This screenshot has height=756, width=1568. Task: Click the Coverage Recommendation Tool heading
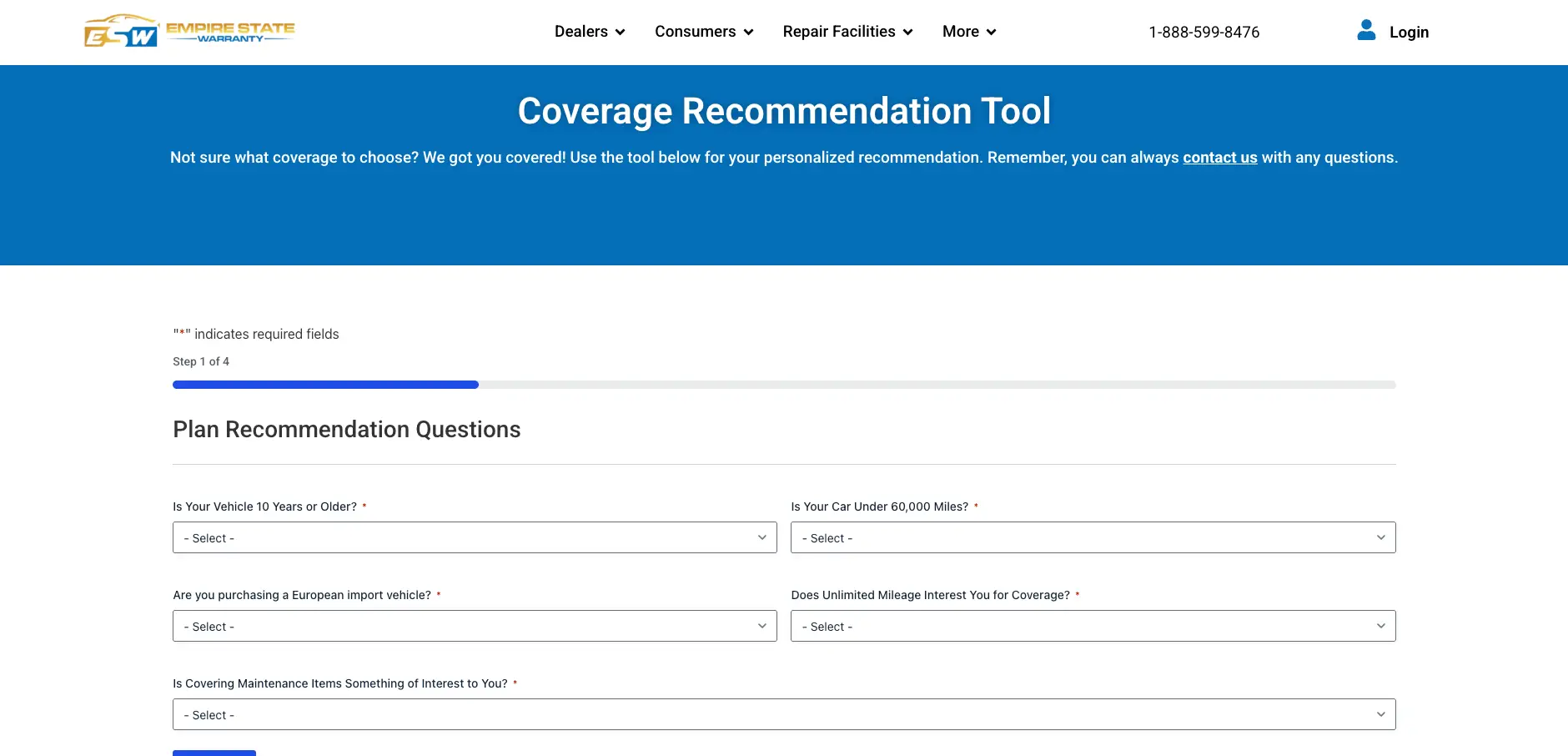click(784, 111)
